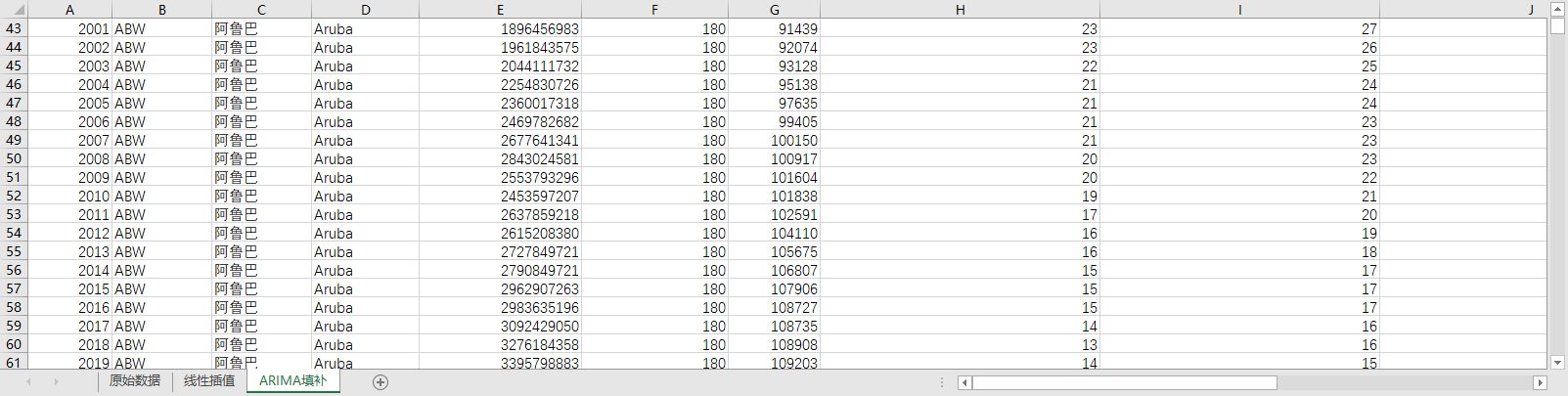Click cell with year 2008
1568x396 pixels.
click(x=69, y=159)
